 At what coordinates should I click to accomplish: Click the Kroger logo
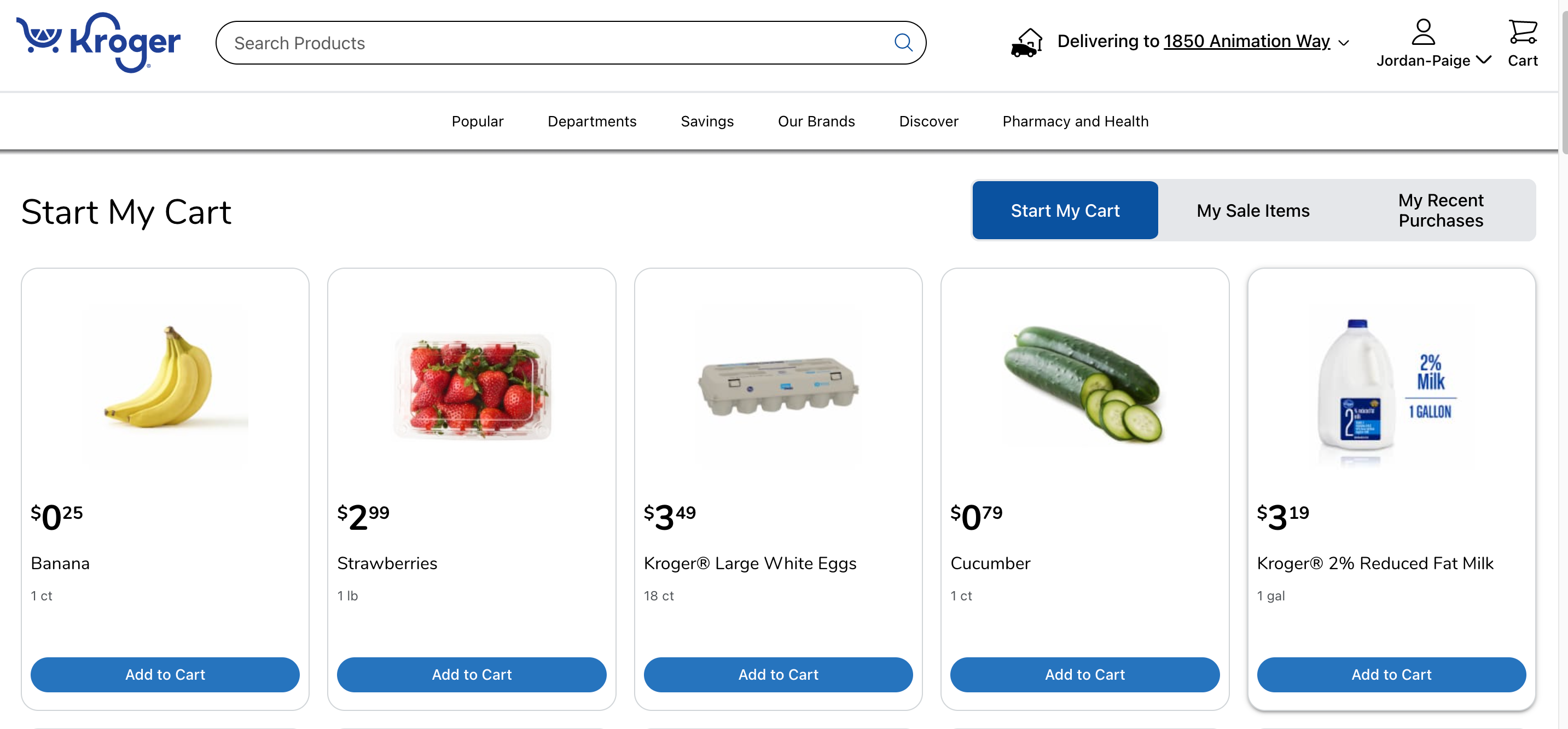click(x=98, y=42)
